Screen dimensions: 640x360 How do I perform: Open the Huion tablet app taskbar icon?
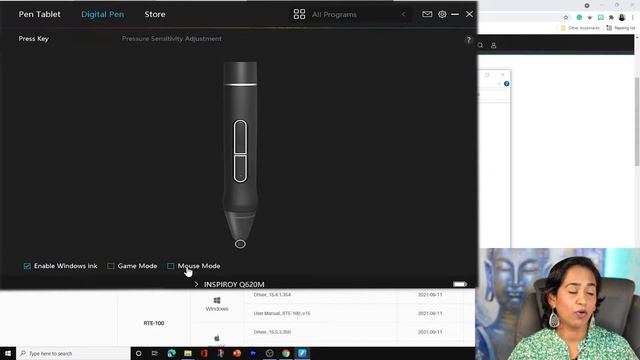tap(302, 353)
